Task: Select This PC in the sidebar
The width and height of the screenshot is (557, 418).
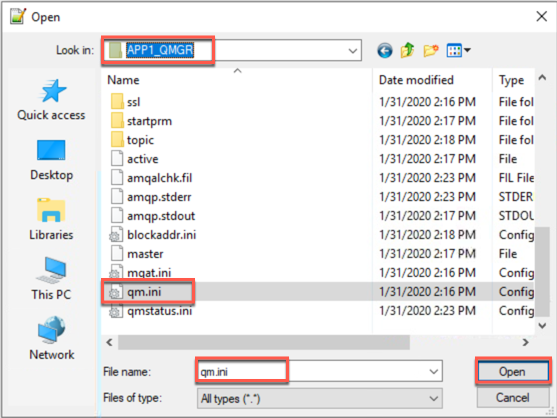Action: [x=52, y=279]
